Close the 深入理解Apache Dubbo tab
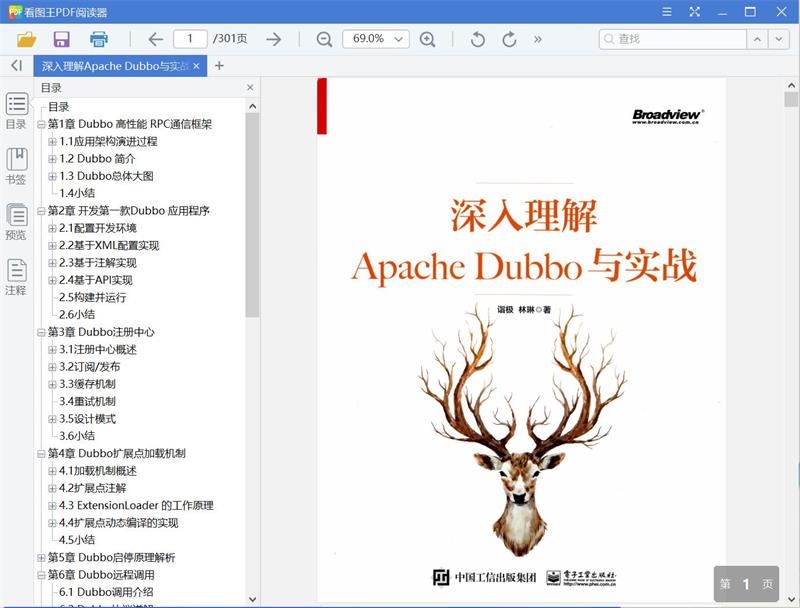800x608 pixels. (196, 66)
